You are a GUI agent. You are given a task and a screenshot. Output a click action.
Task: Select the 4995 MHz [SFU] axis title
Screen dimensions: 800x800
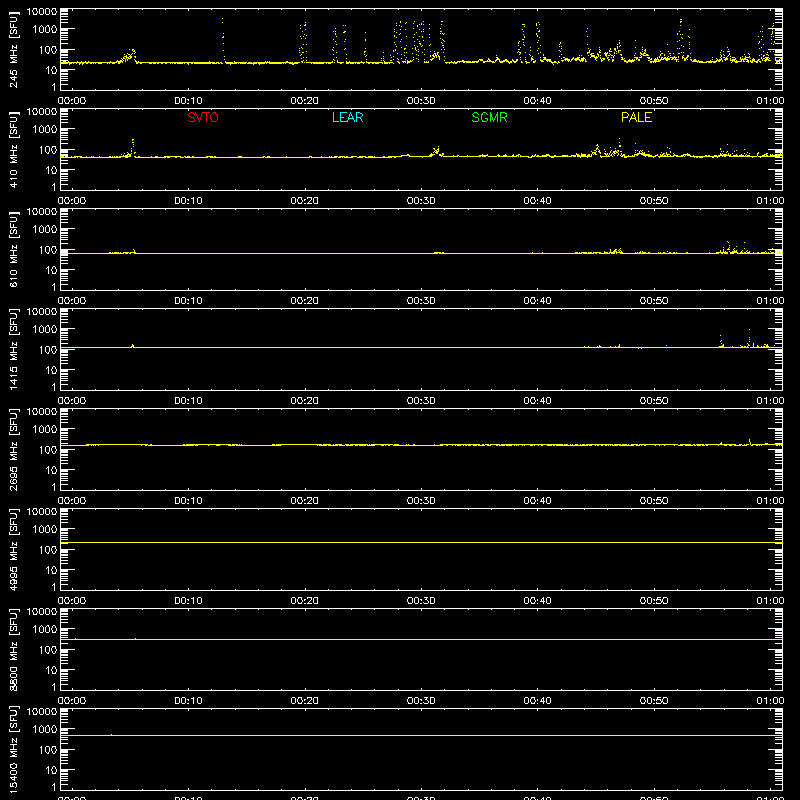13,549
